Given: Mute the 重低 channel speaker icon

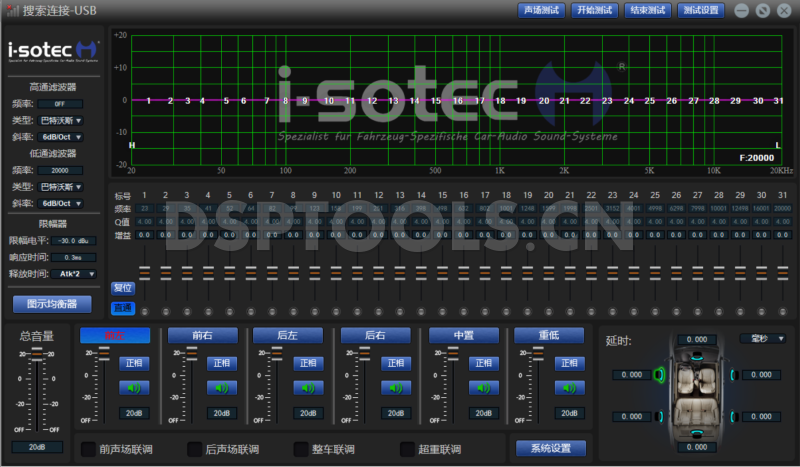Looking at the screenshot, I should click(569, 388).
